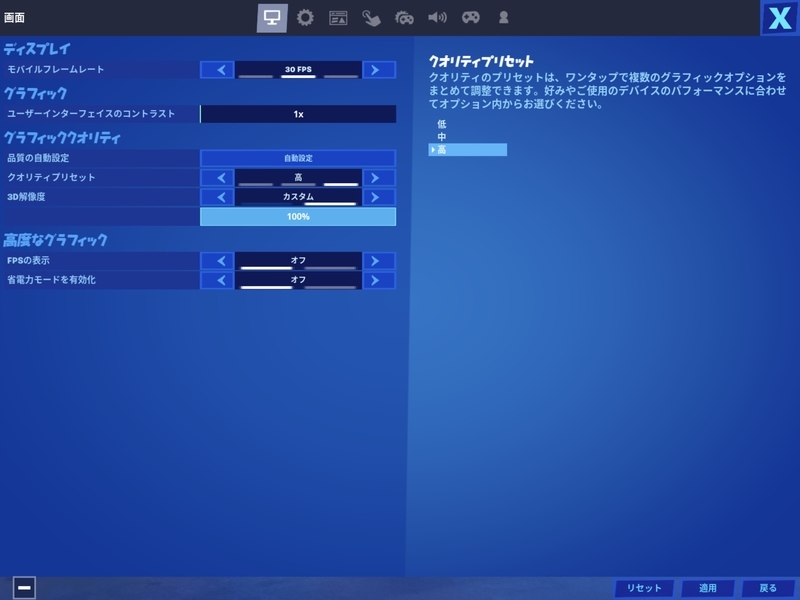Select the 省電力モードを有効化 row label
Screen dimensions: 800x600
pyautogui.click(x=51, y=280)
